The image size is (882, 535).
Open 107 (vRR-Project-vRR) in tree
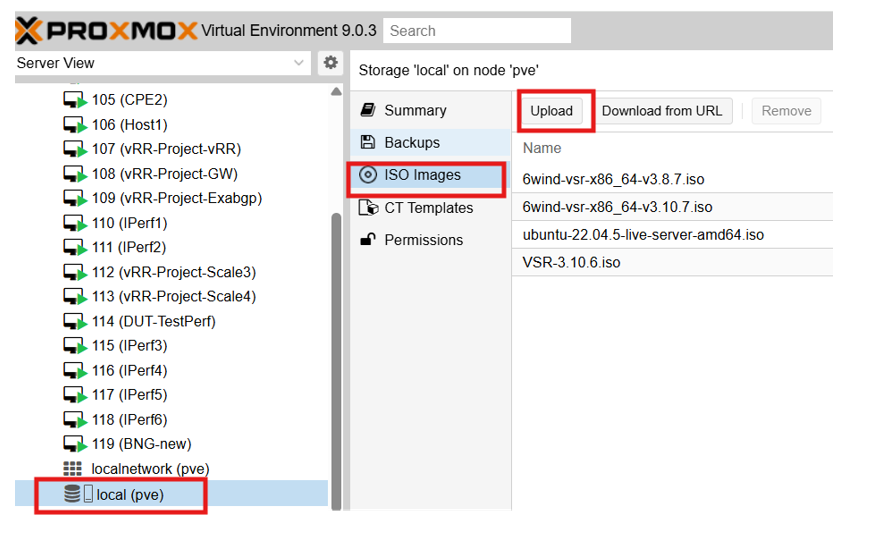tap(166, 149)
